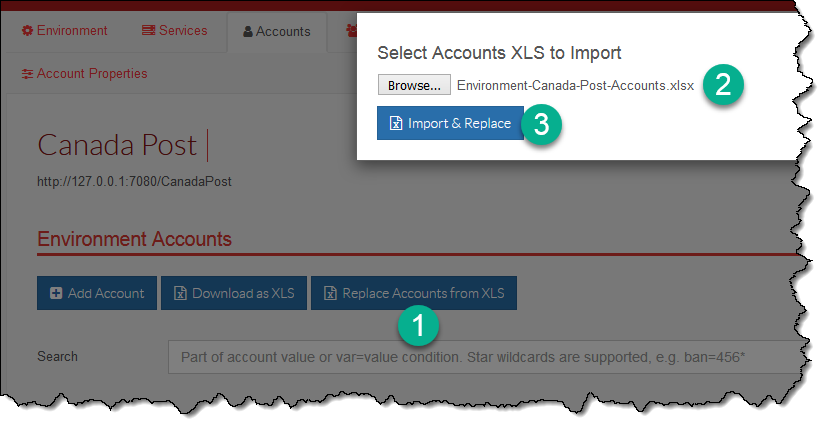Click the Canada Post environment URL
The image size is (830, 431).
[134, 182]
